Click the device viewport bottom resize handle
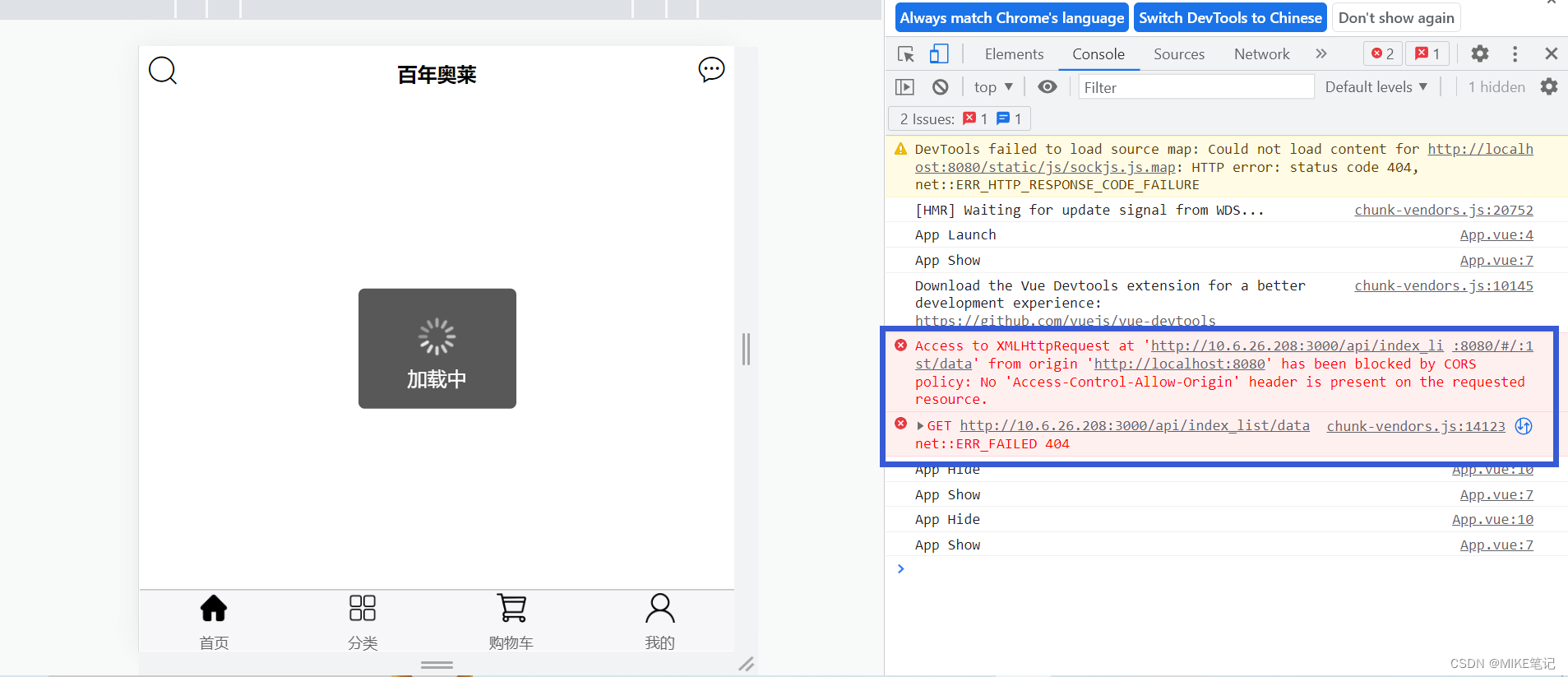 pyautogui.click(x=437, y=665)
